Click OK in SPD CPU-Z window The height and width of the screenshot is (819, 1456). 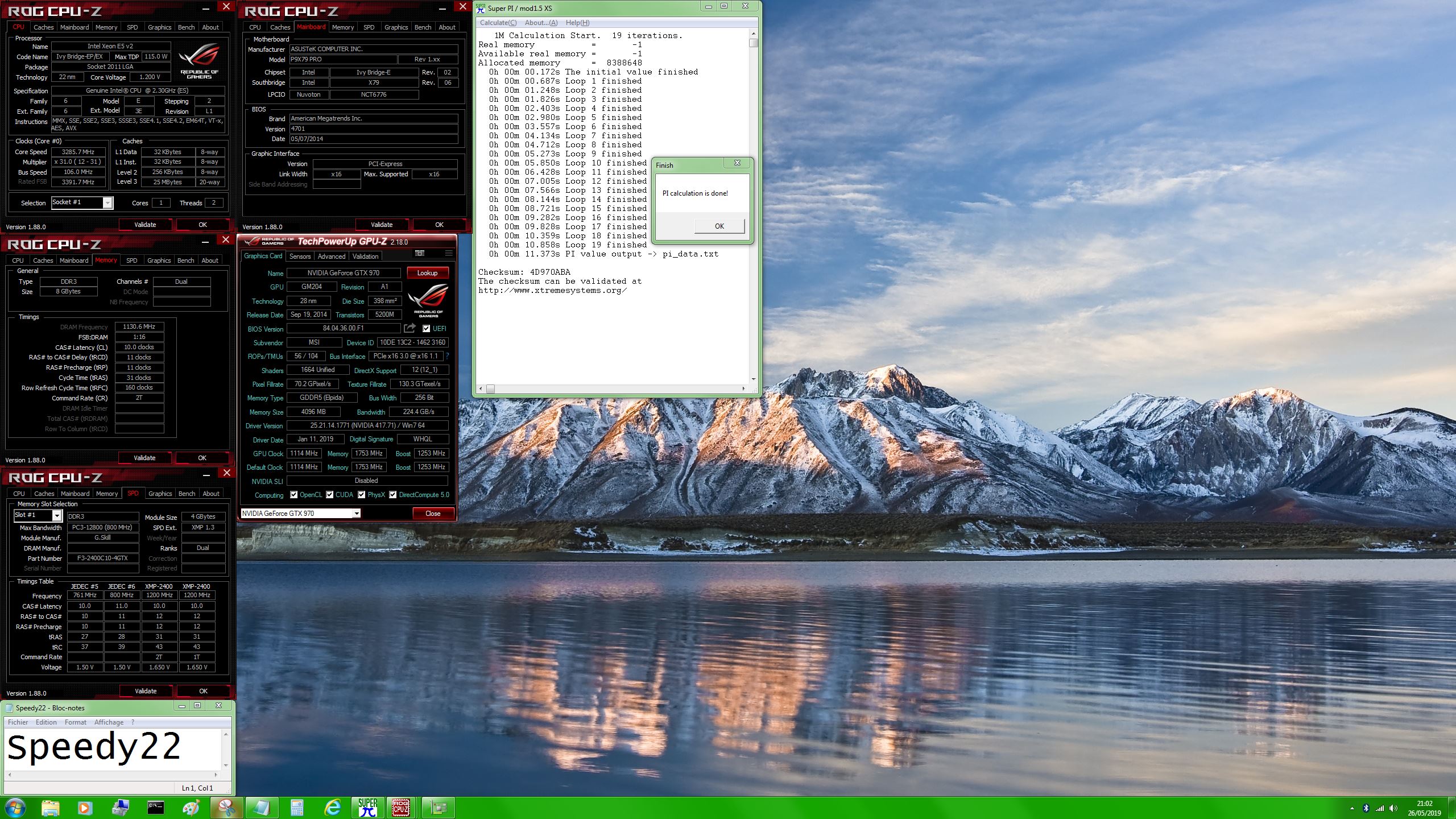203,691
